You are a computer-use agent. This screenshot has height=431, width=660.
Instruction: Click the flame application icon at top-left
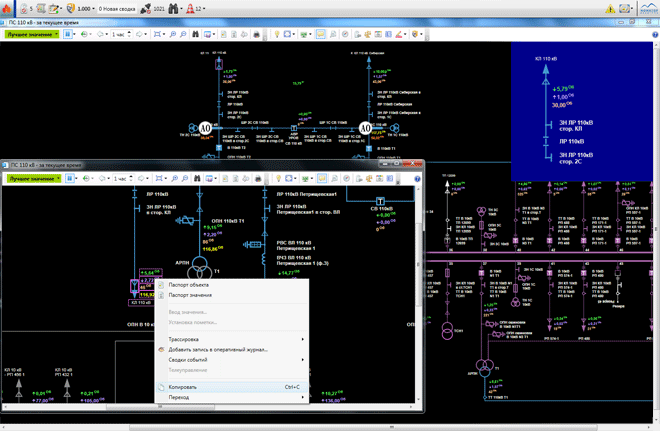(x=6, y=8)
